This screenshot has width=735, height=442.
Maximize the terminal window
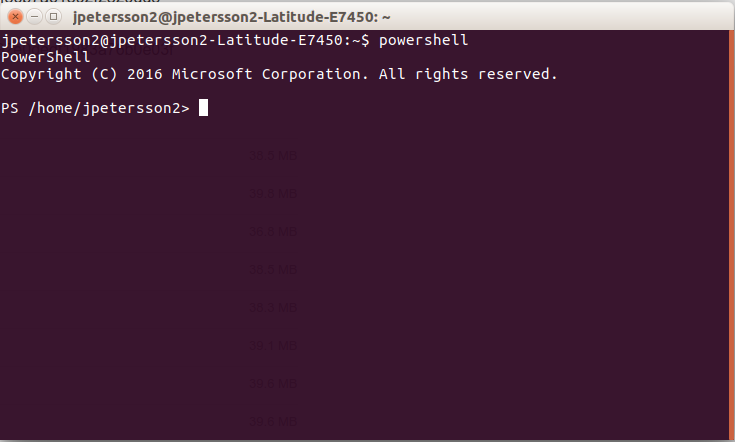pos(53,17)
